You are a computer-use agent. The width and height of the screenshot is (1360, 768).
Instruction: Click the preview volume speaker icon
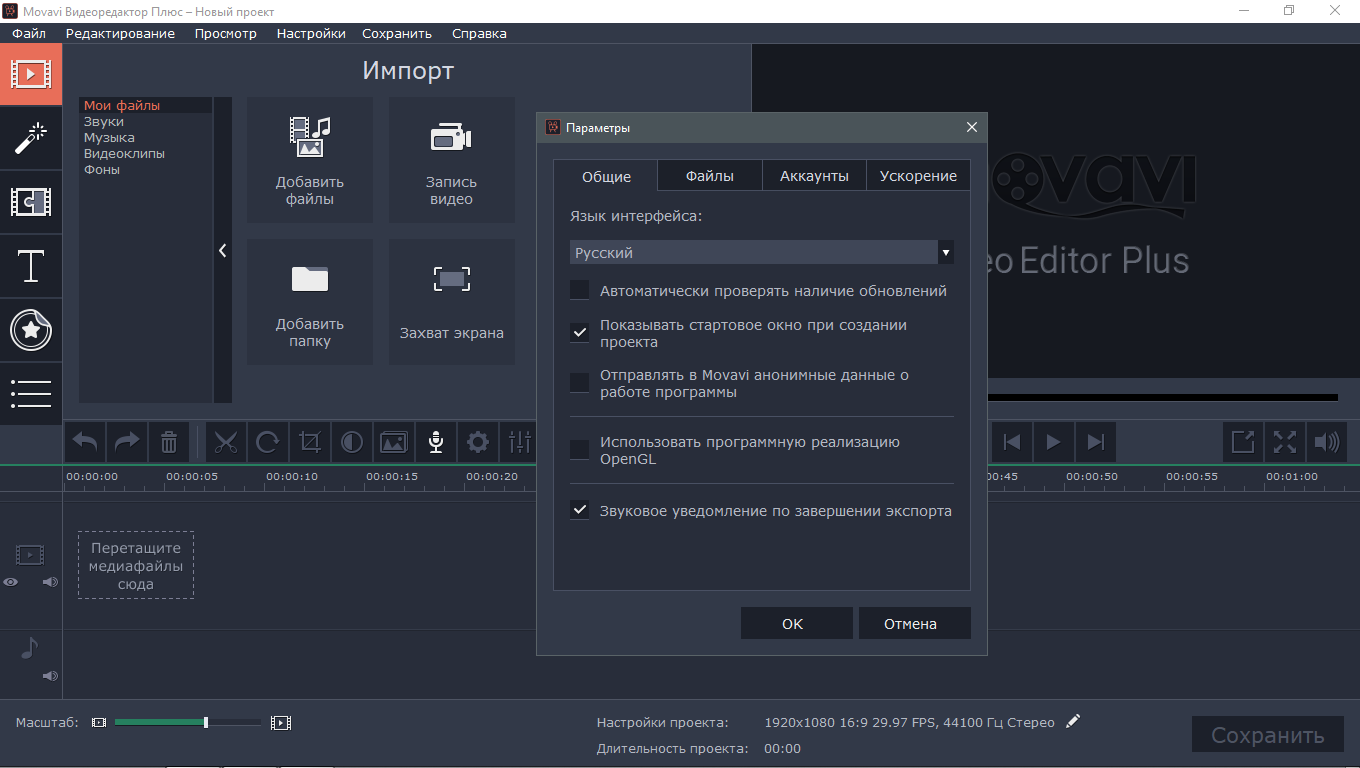pyautogui.click(x=1327, y=442)
